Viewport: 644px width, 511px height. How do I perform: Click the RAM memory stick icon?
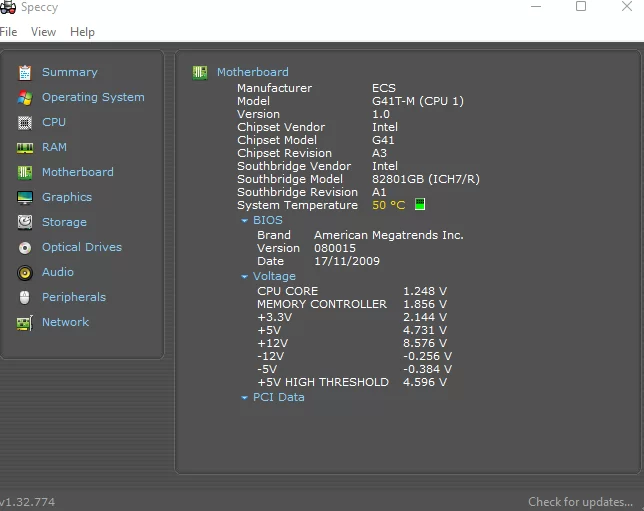(25, 147)
